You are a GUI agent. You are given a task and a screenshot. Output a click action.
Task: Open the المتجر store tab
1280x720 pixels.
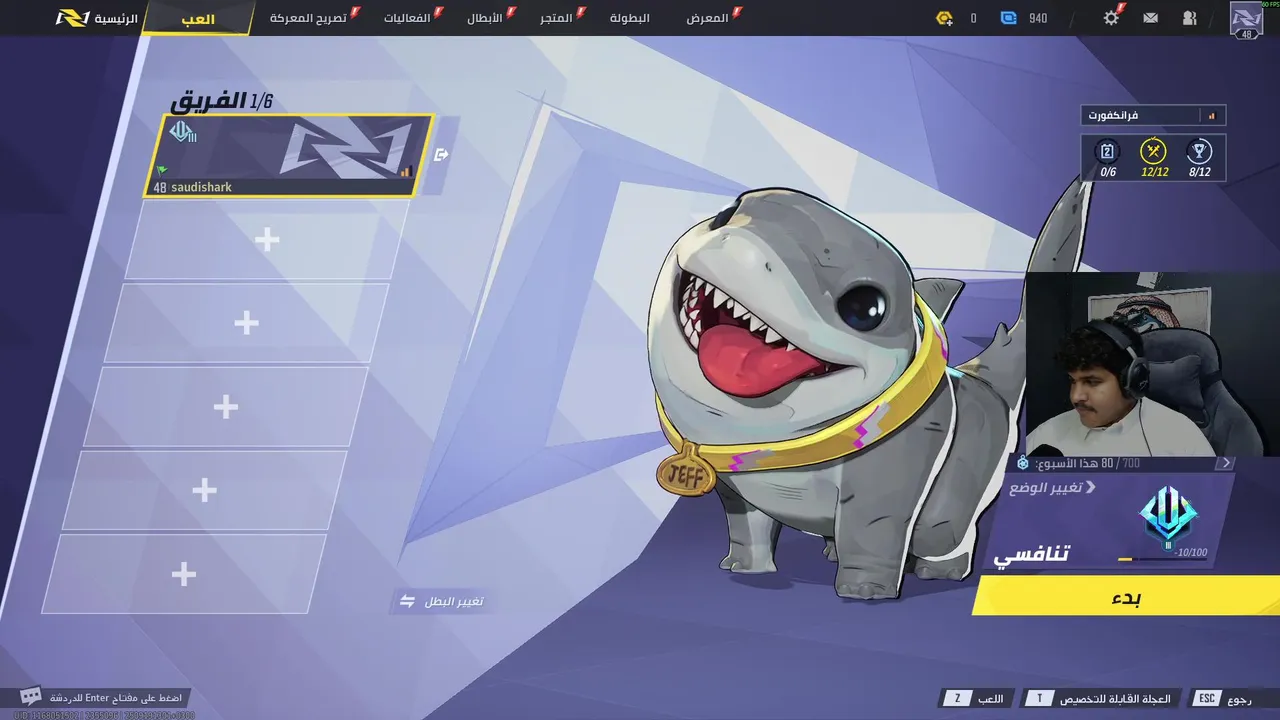556,18
